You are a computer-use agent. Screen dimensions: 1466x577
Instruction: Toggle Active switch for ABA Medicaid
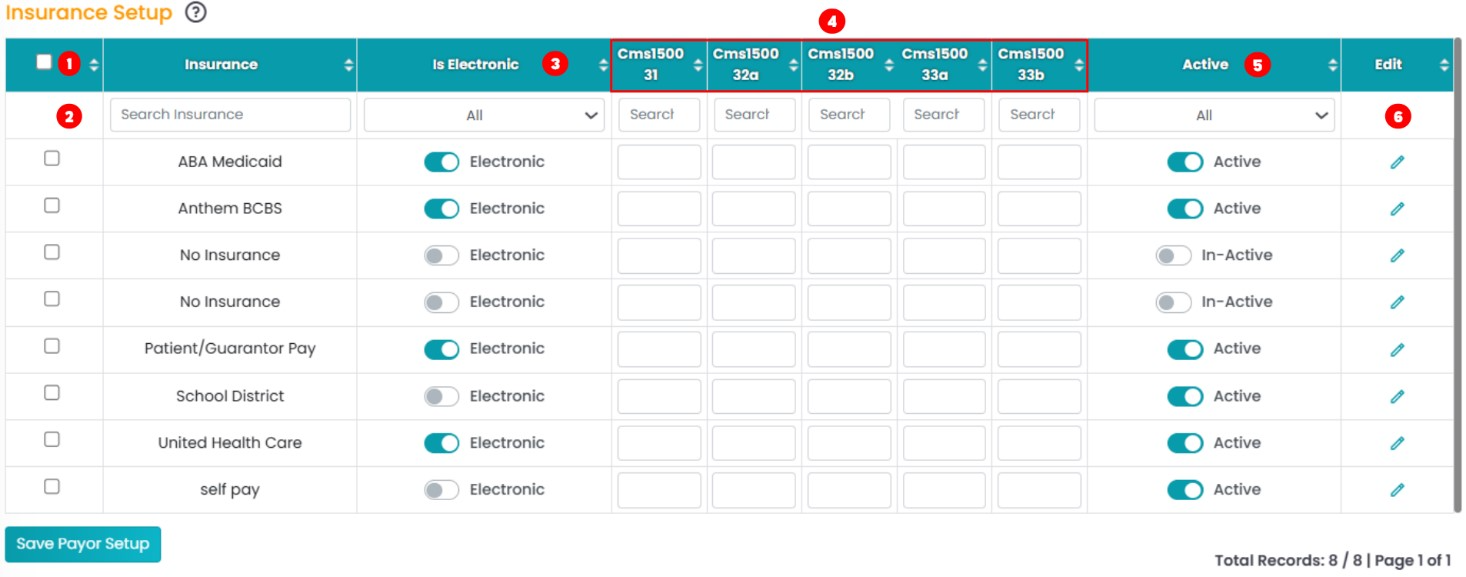(x=1185, y=162)
